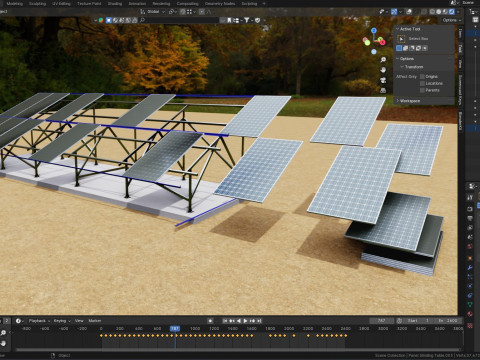The width and height of the screenshot is (480, 360).
Task: Play the animation in reverse
Action: tap(239, 321)
